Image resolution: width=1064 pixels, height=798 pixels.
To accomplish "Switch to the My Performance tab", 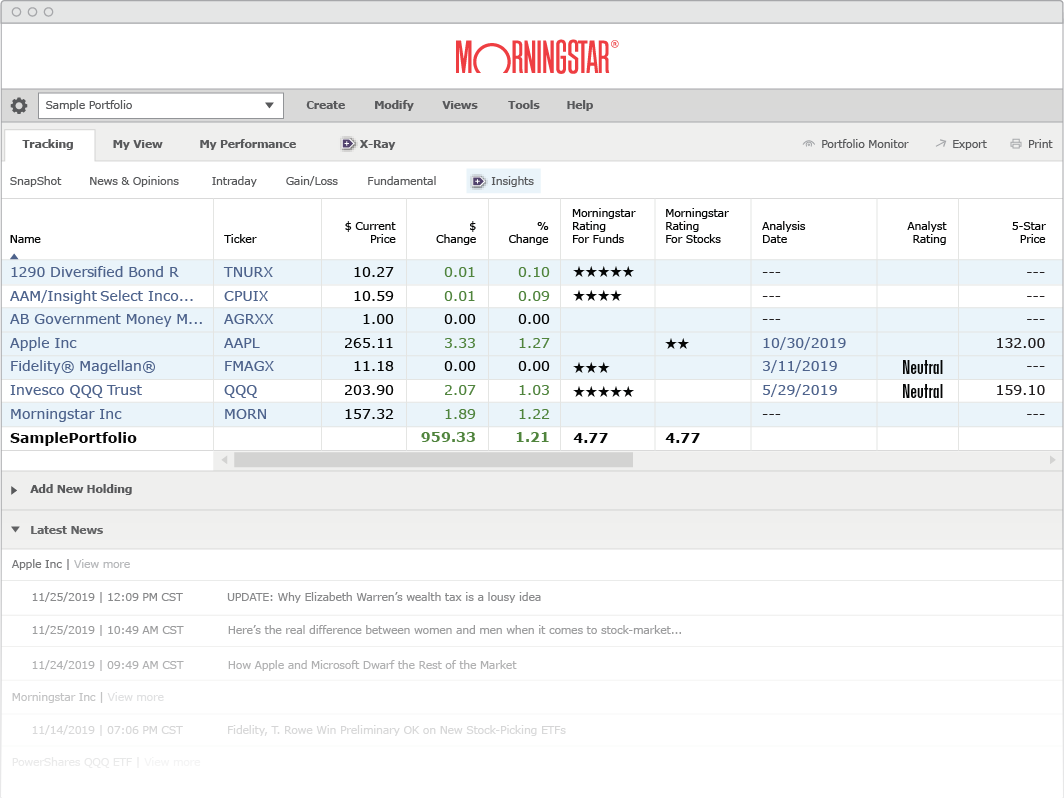I will [x=247, y=144].
